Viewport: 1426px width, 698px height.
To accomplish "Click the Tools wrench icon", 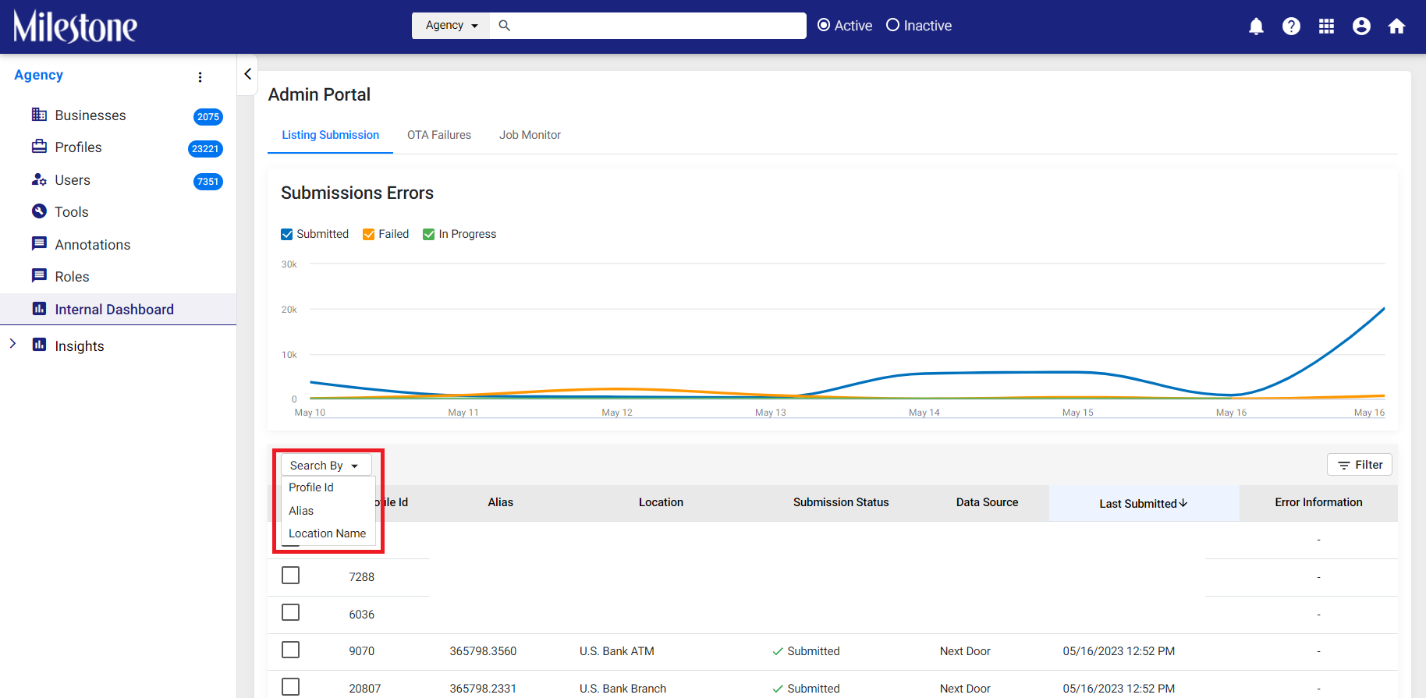I will click(39, 212).
